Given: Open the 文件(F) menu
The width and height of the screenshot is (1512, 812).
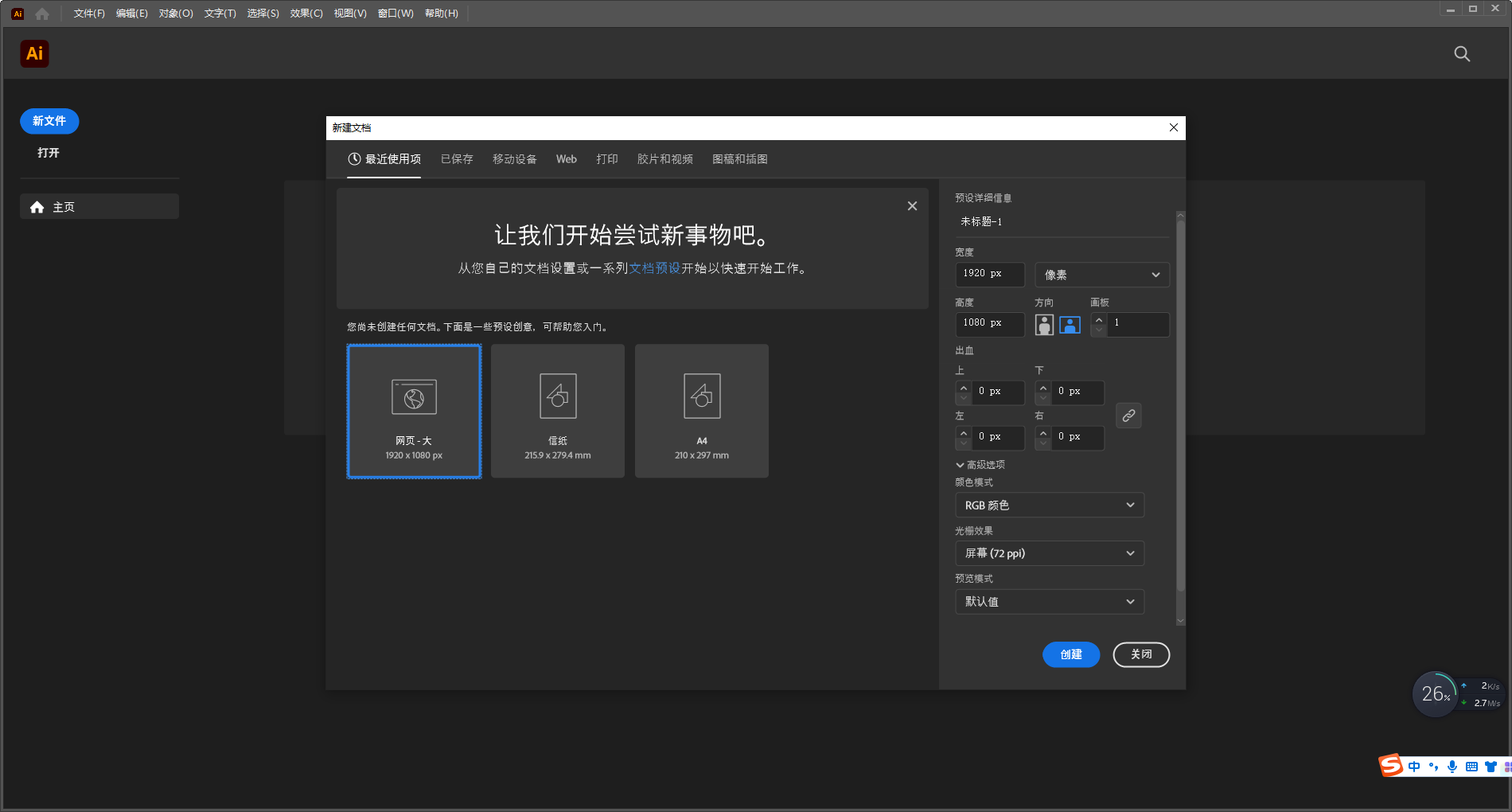Looking at the screenshot, I should 89,14.
